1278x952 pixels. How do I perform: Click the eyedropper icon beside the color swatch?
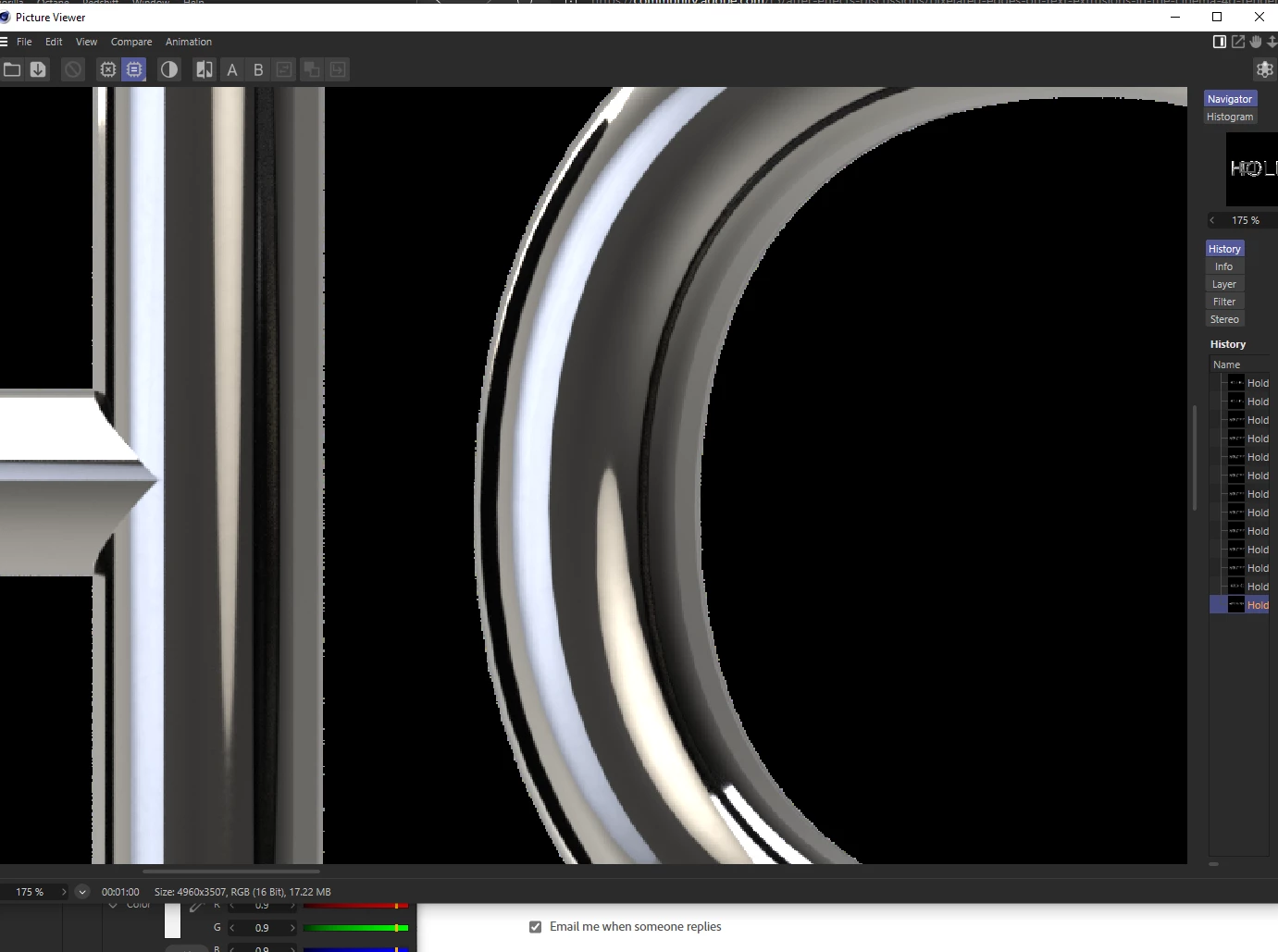coord(195,907)
